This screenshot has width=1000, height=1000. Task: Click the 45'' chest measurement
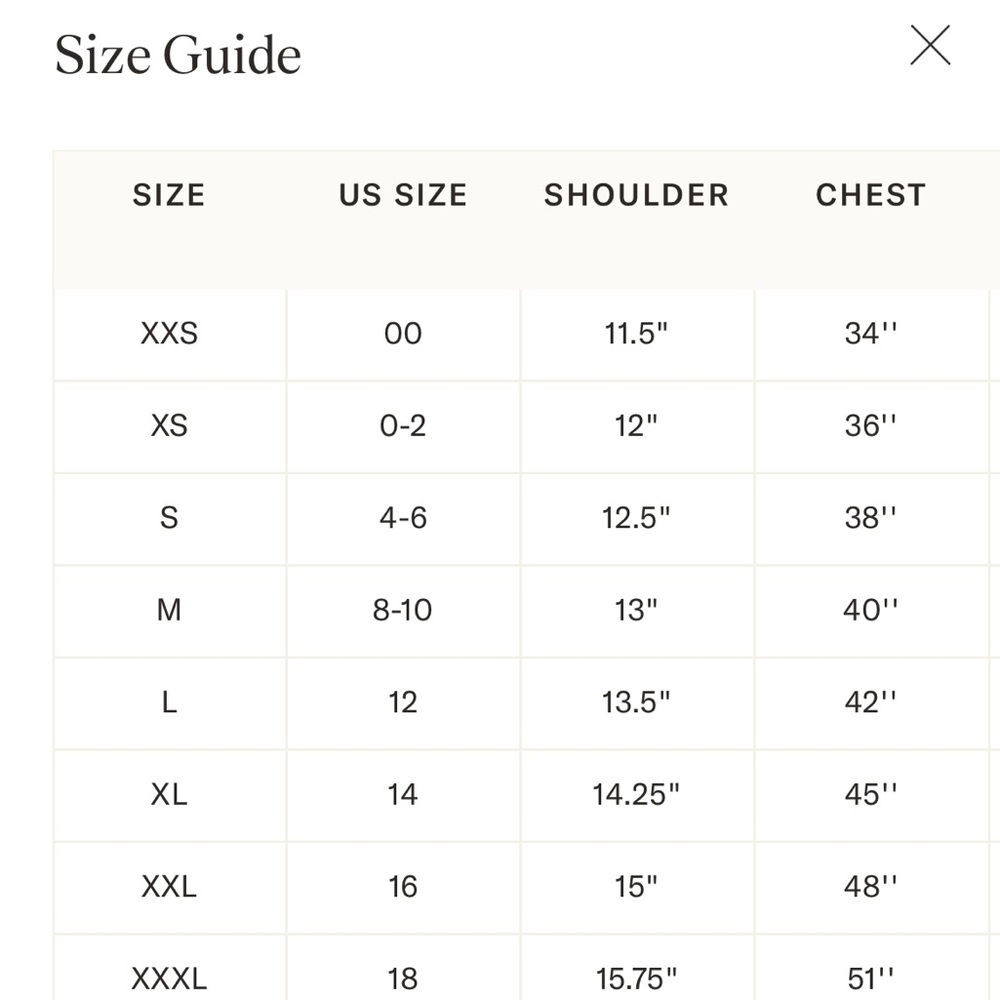pyautogui.click(x=871, y=794)
